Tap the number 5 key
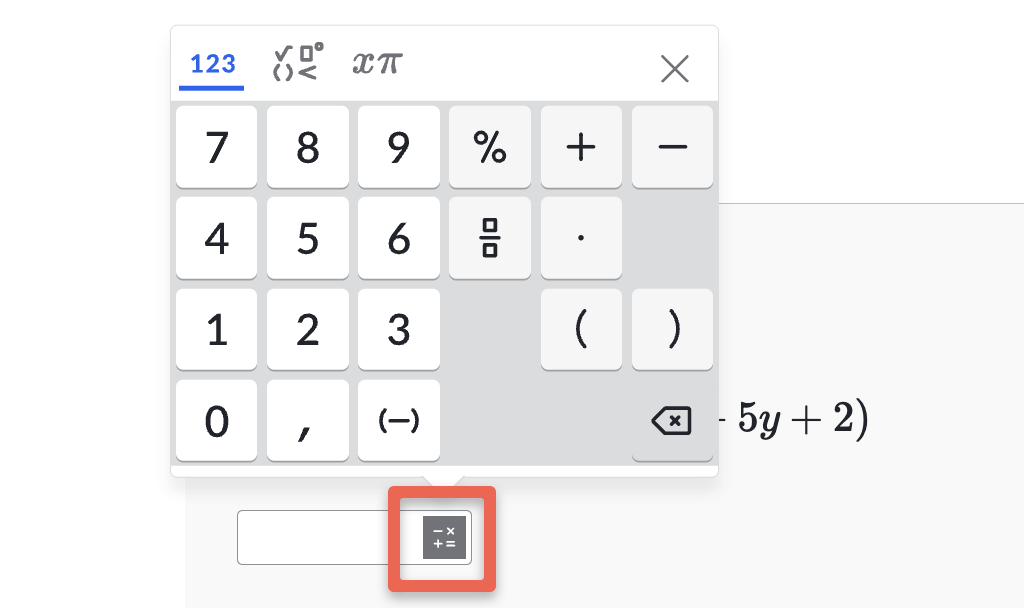The height and width of the screenshot is (608, 1024). [x=308, y=238]
